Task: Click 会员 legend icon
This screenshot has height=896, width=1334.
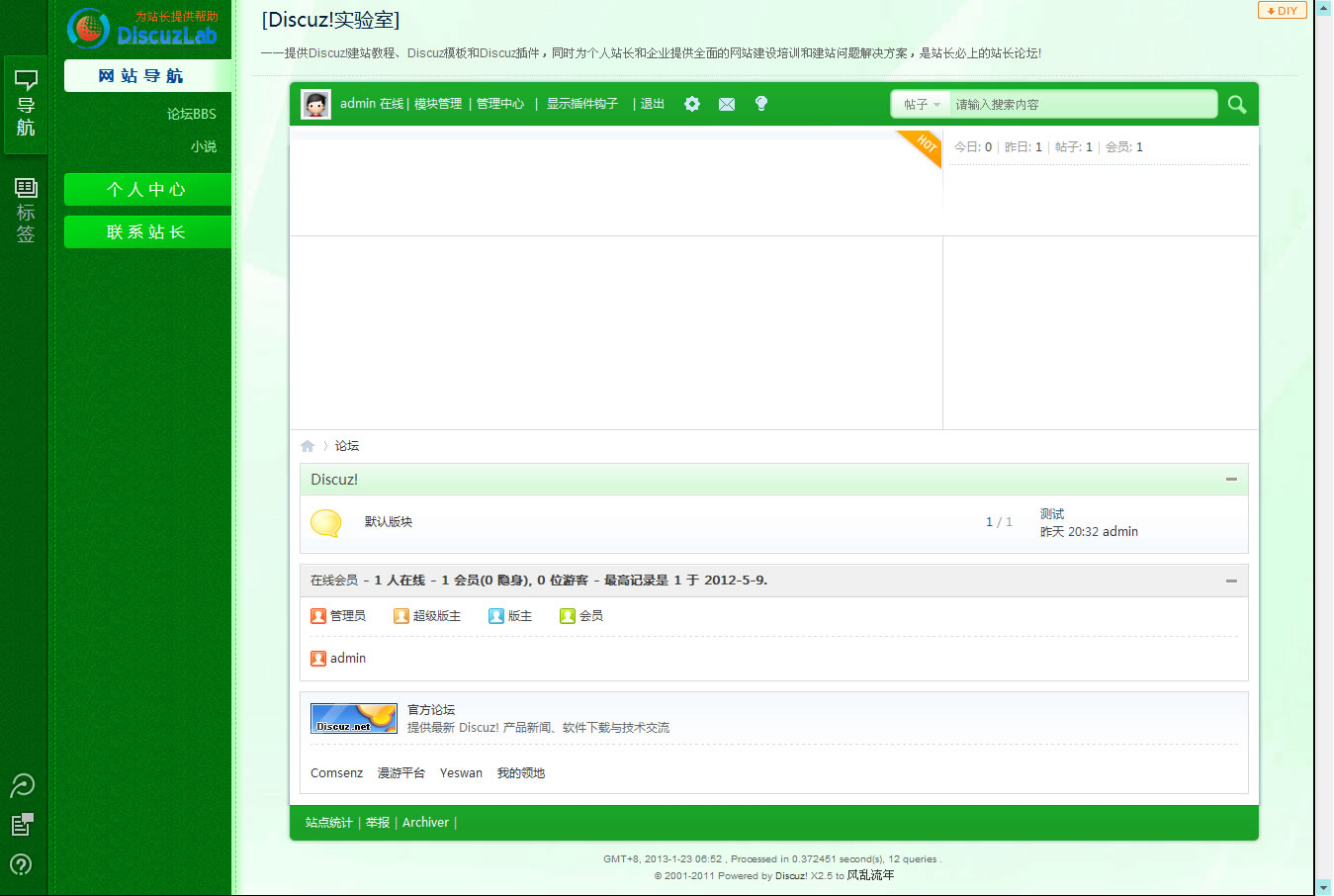Action: tap(568, 616)
